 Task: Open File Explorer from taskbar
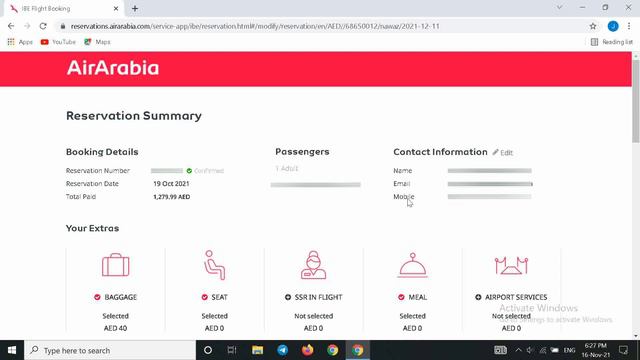tap(257, 350)
